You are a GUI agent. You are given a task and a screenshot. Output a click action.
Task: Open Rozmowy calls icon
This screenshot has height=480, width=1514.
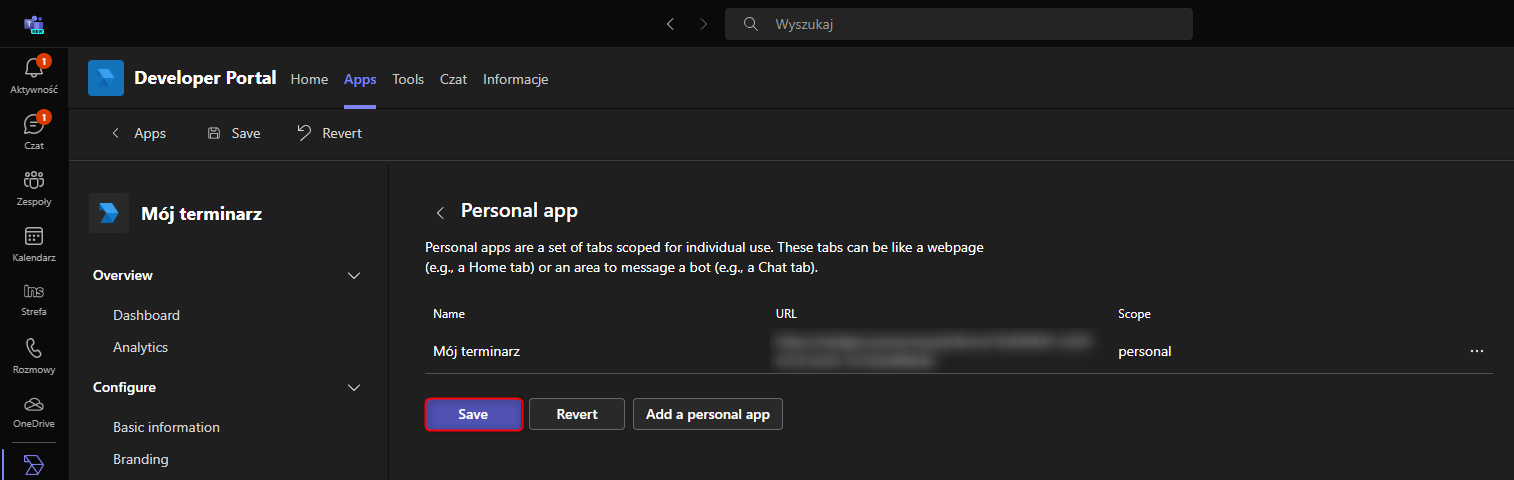33,355
